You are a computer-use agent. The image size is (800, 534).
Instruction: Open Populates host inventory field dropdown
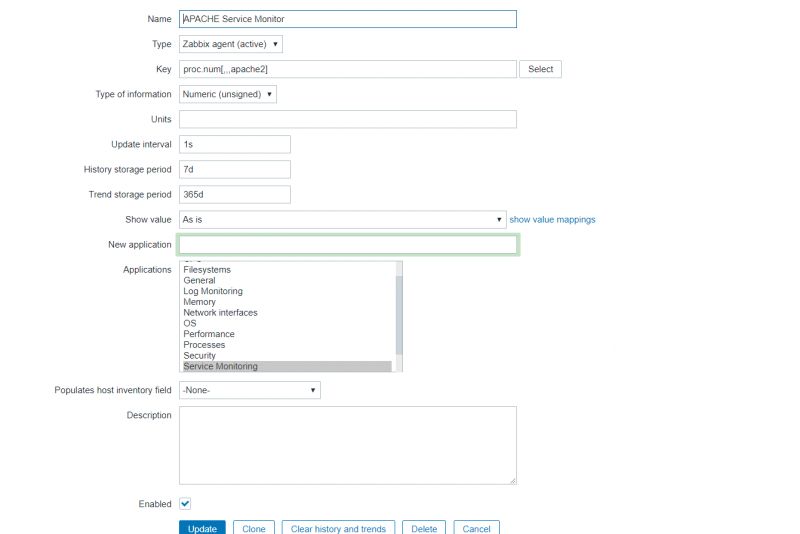point(250,390)
